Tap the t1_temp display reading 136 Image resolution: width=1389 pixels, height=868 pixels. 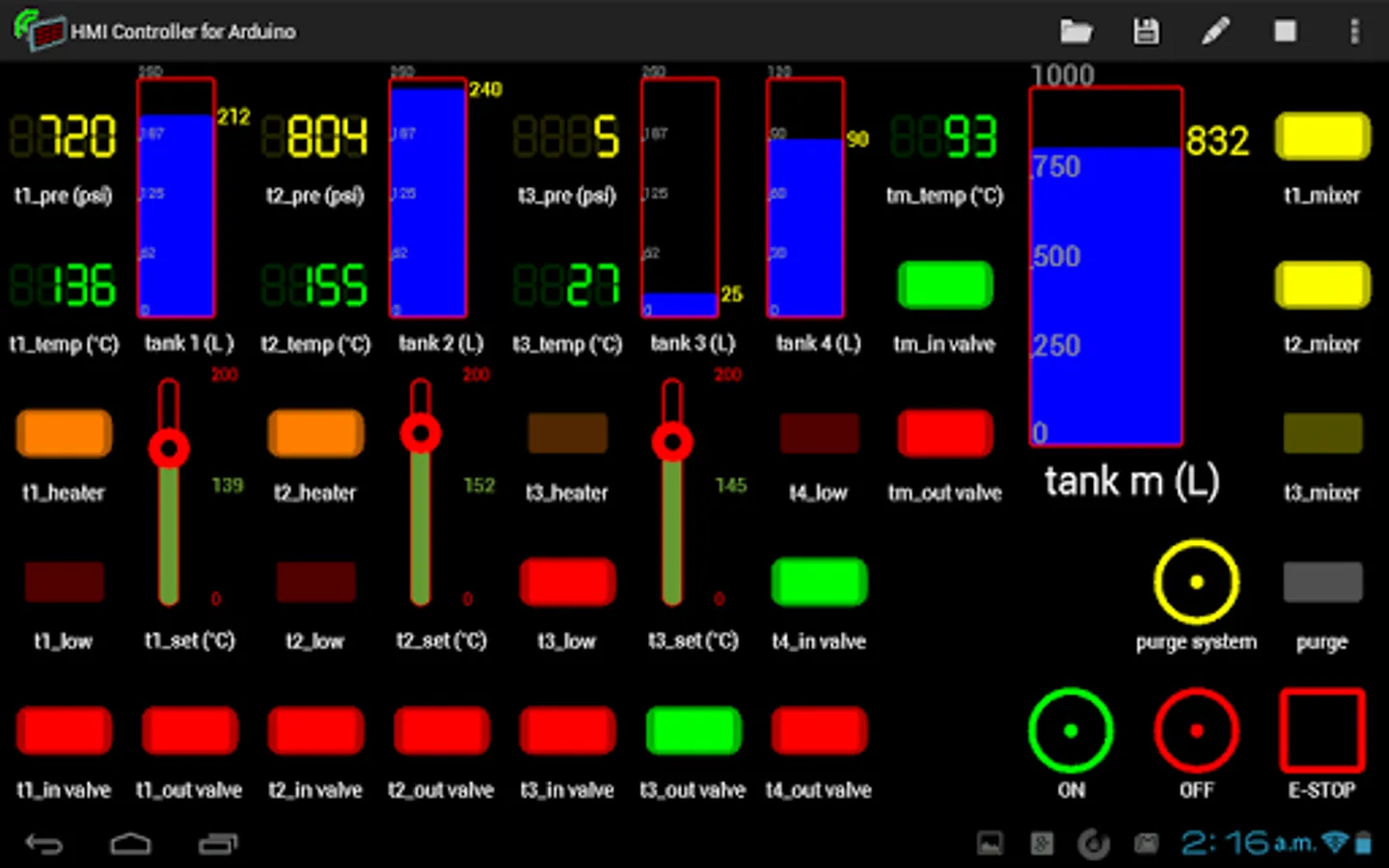[x=64, y=285]
